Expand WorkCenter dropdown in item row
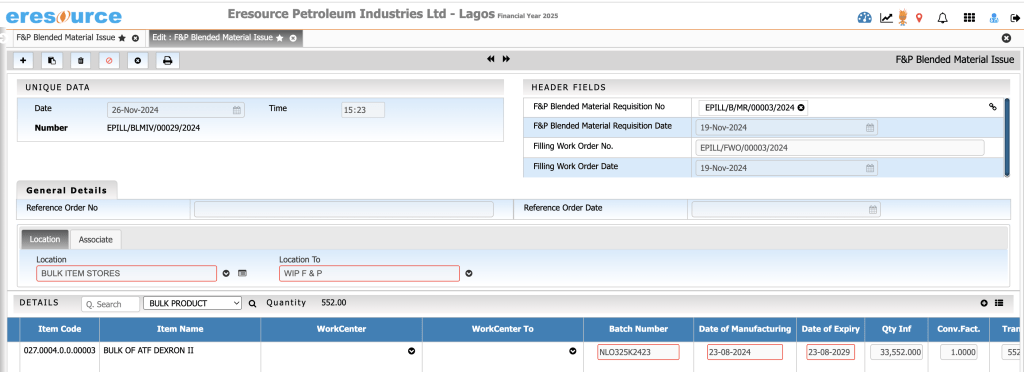 (x=411, y=351)
